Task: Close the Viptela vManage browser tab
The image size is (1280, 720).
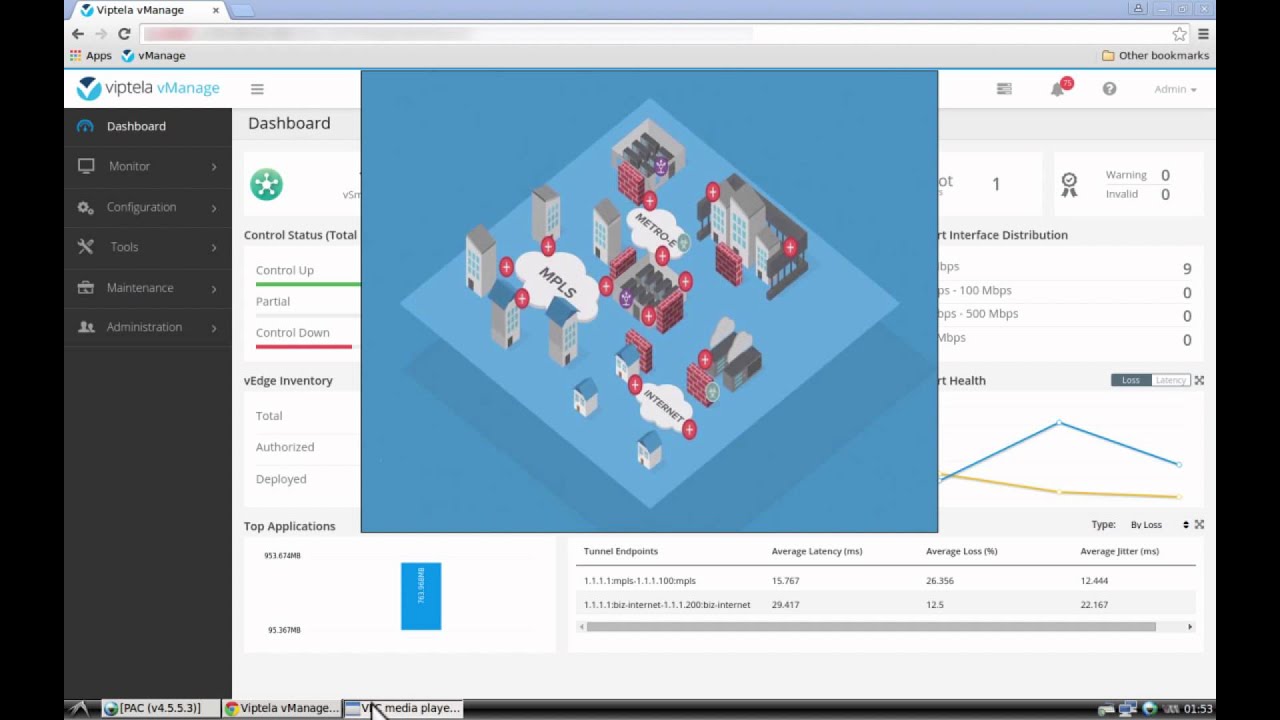Action: pos(215,10)
